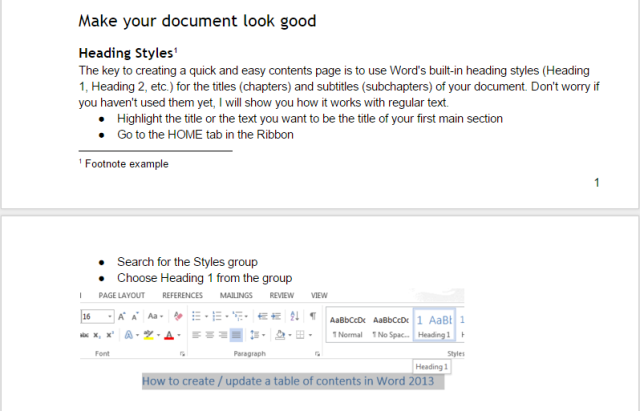Click 'Go to the HOME tab' bullet
This screenshot has height=411, width=640.
click(x=205, y=135)
